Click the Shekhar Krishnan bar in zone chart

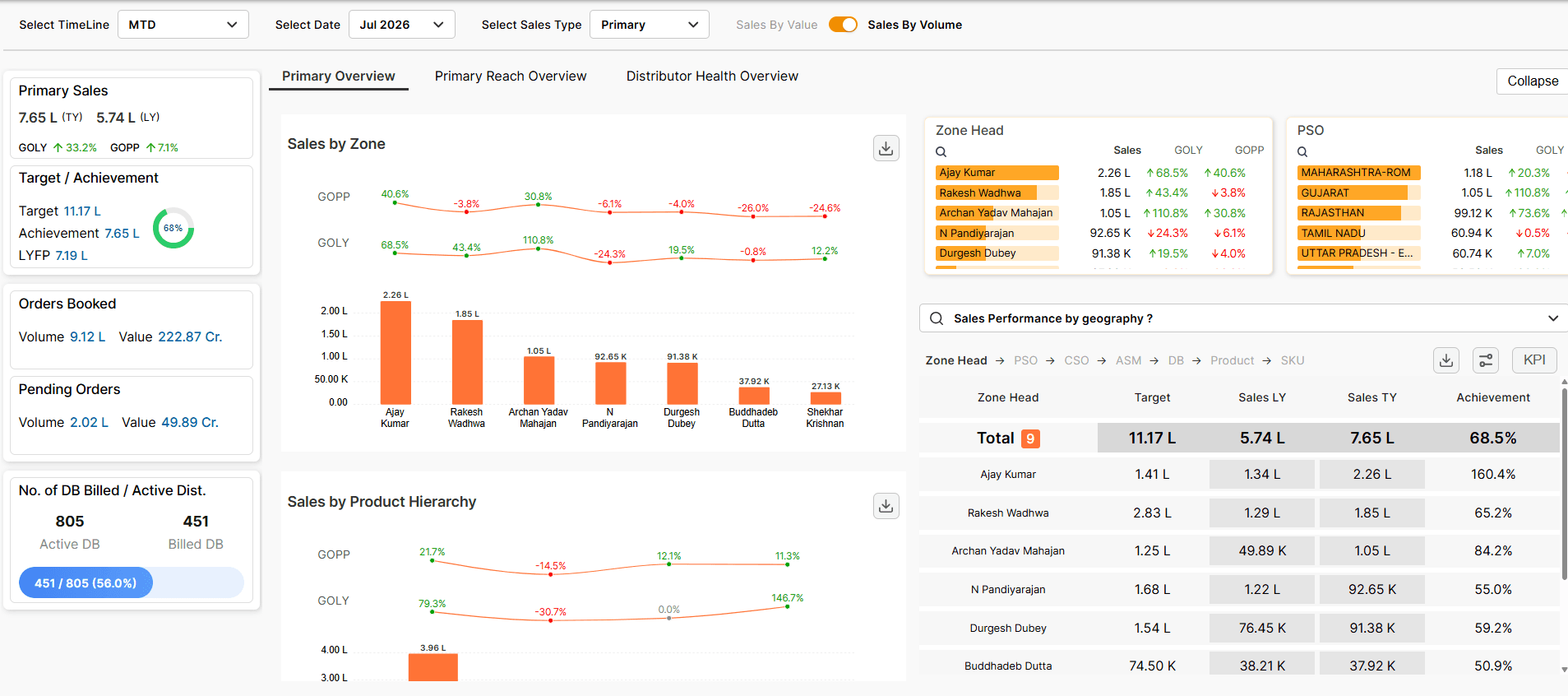[826, 398]
